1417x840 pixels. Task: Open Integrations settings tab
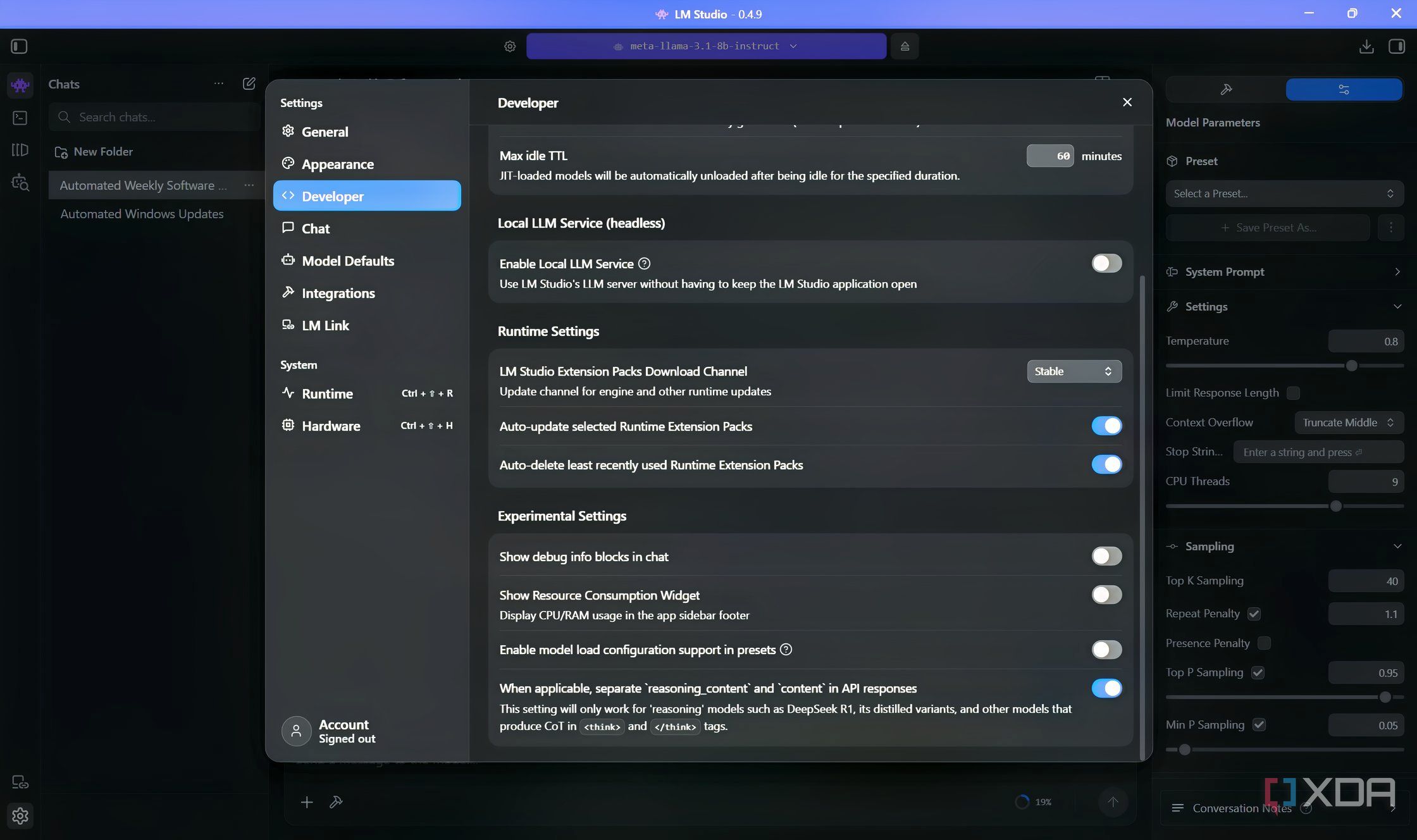(367, 293)
